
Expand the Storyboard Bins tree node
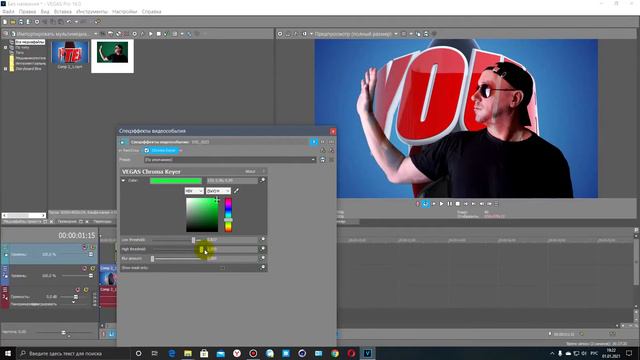[5, 69]
